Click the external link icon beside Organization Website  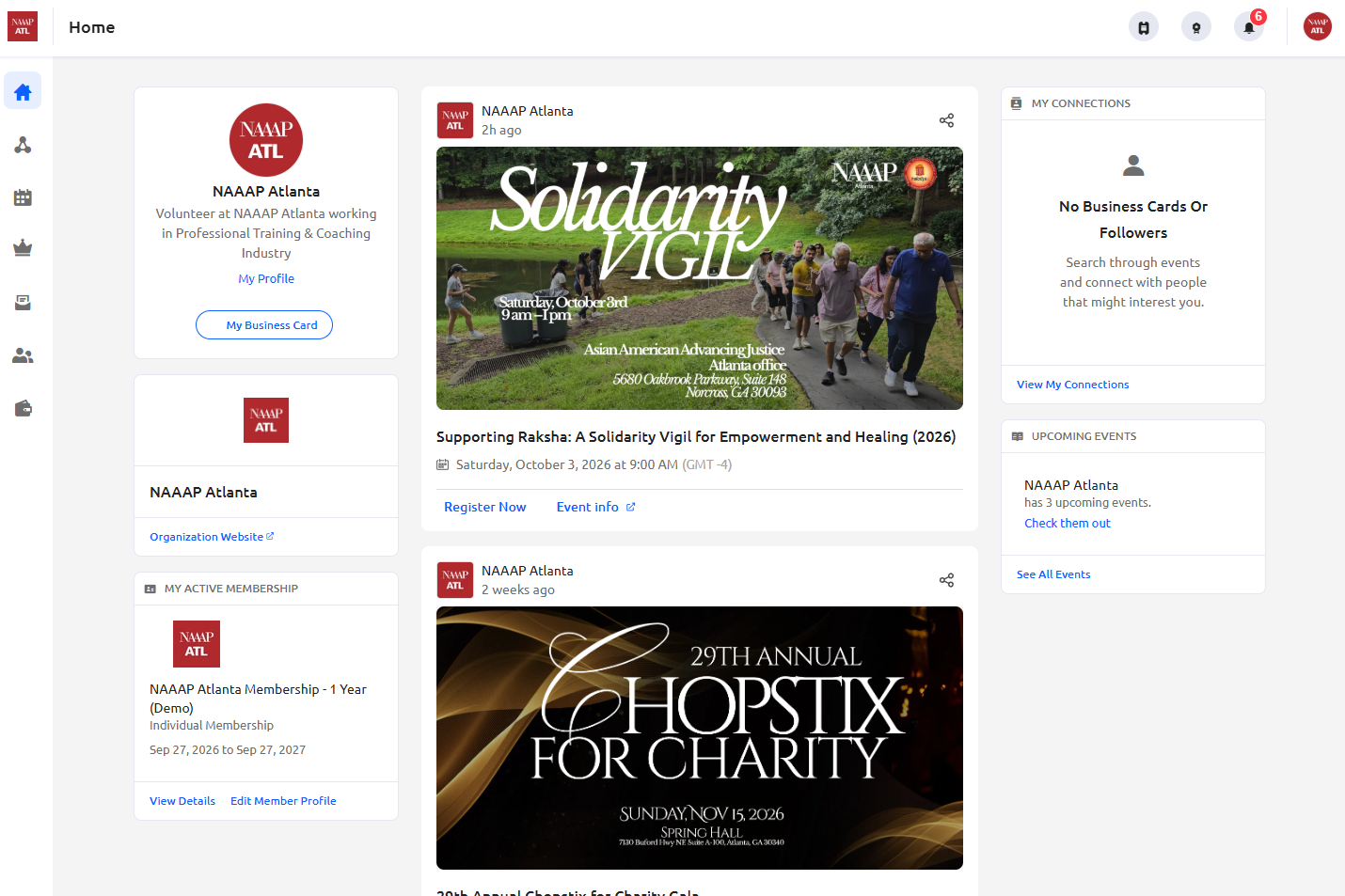pyautogui.click(x=270, y=536)
